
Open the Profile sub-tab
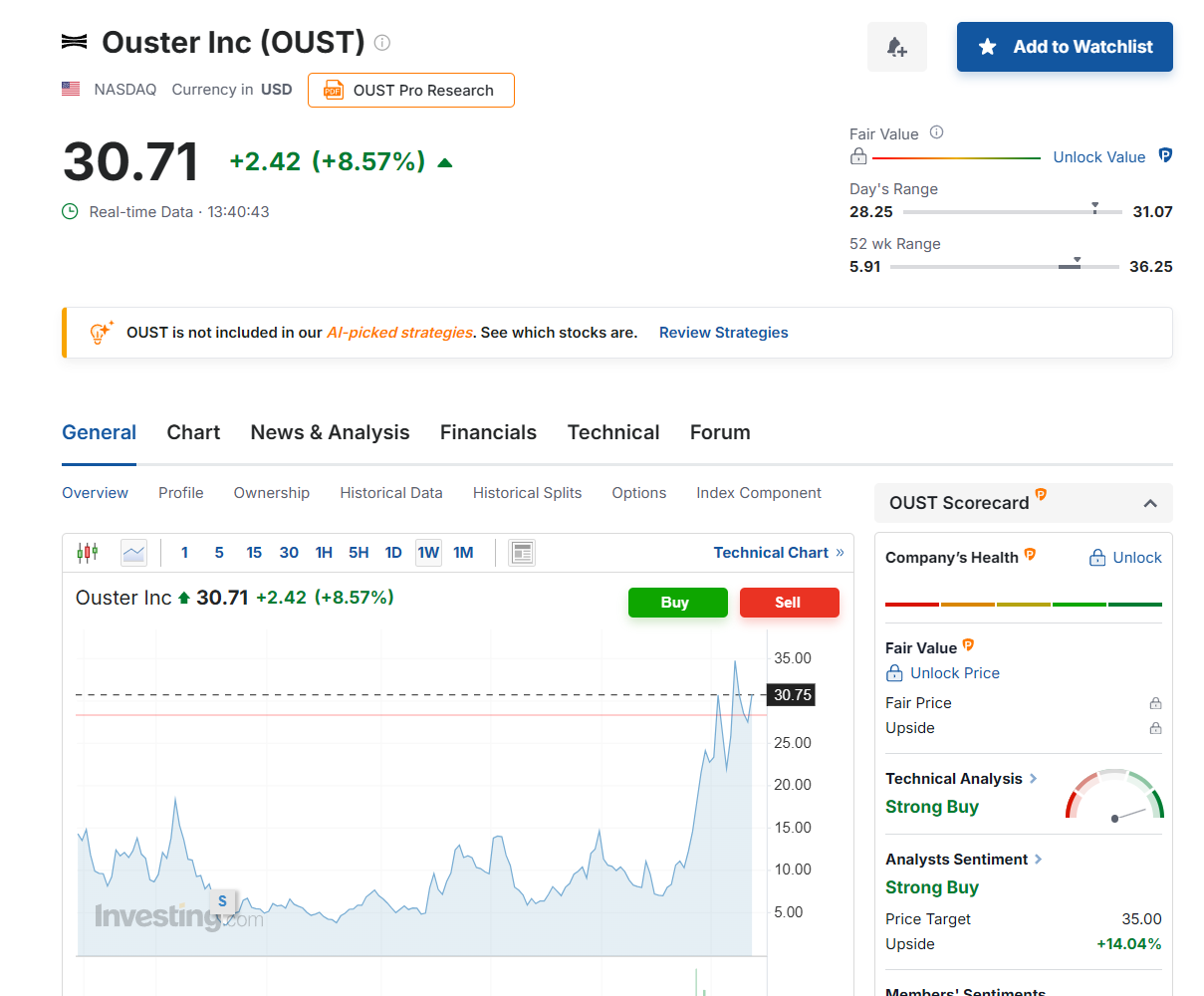[x=181, y=493]
